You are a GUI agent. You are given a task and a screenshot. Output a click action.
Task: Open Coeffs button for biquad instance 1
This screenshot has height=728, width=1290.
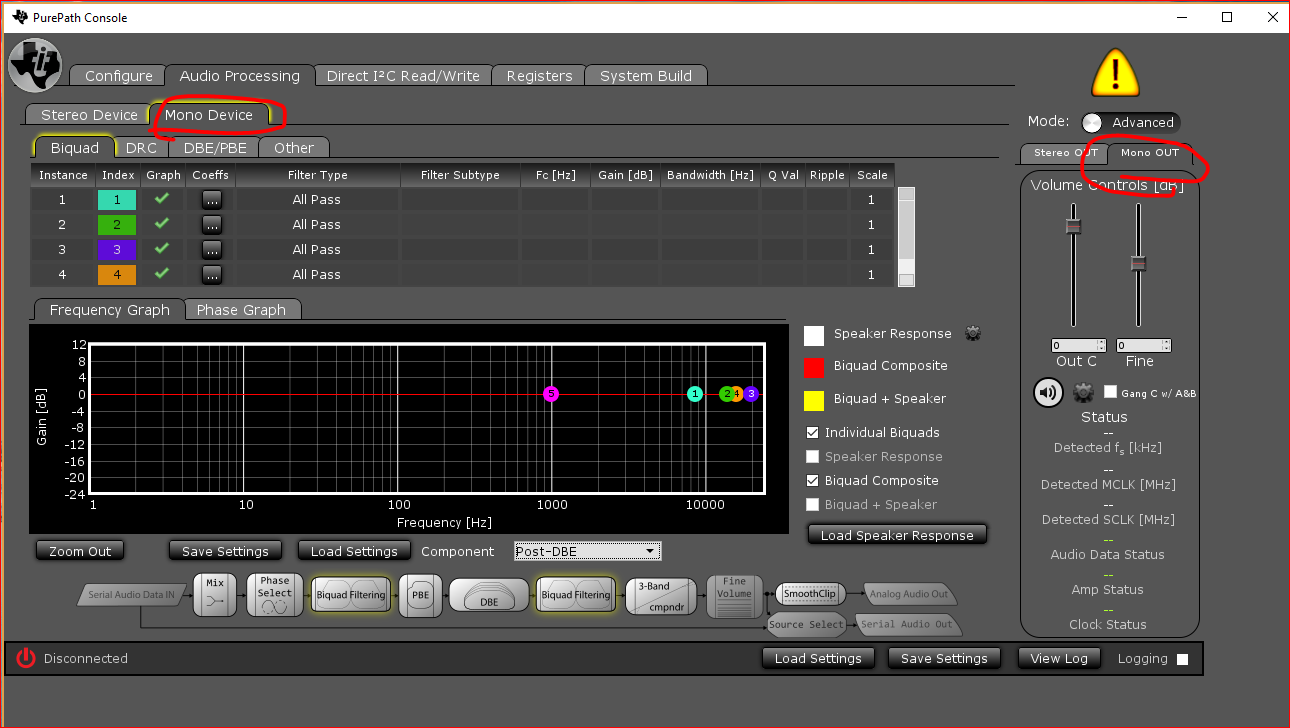211,200
